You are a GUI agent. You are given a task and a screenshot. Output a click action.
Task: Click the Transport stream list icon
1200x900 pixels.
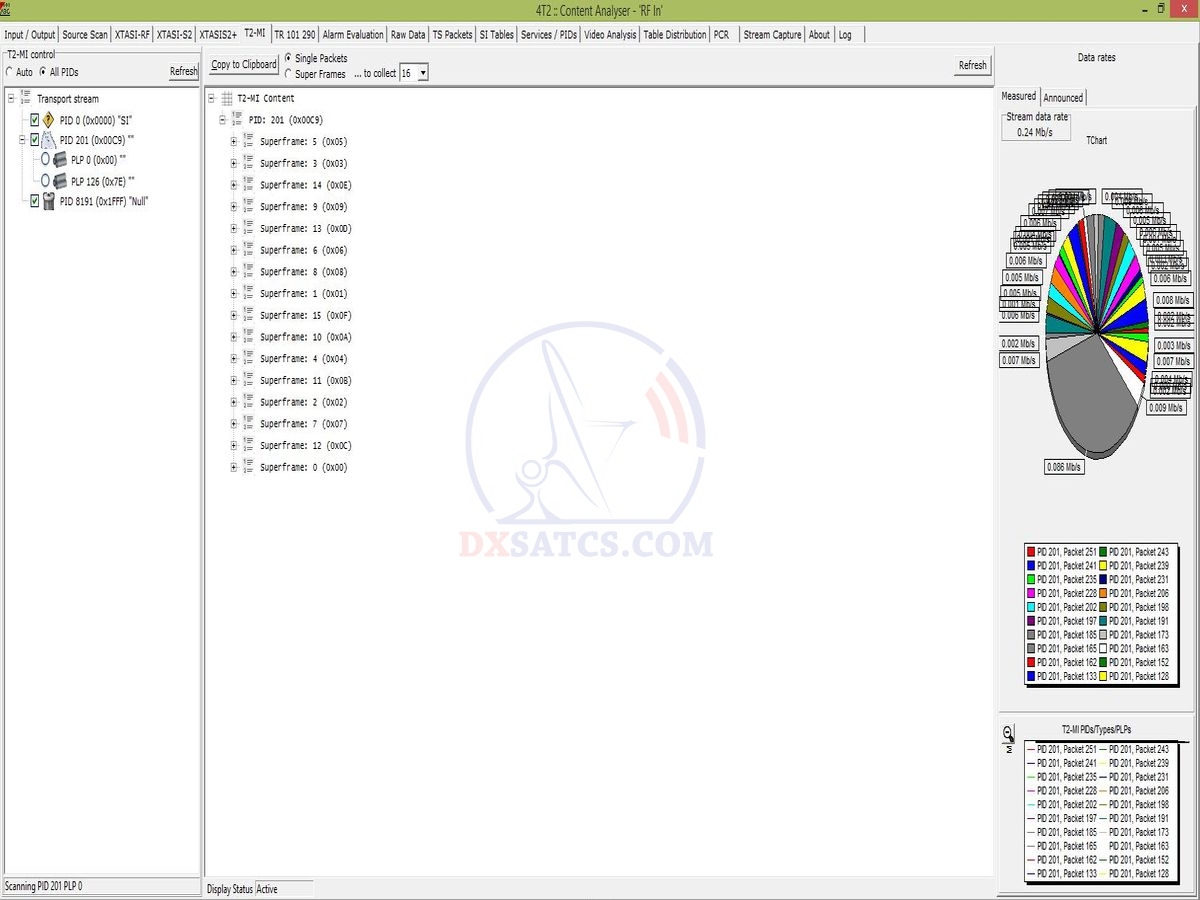[26, 98]
